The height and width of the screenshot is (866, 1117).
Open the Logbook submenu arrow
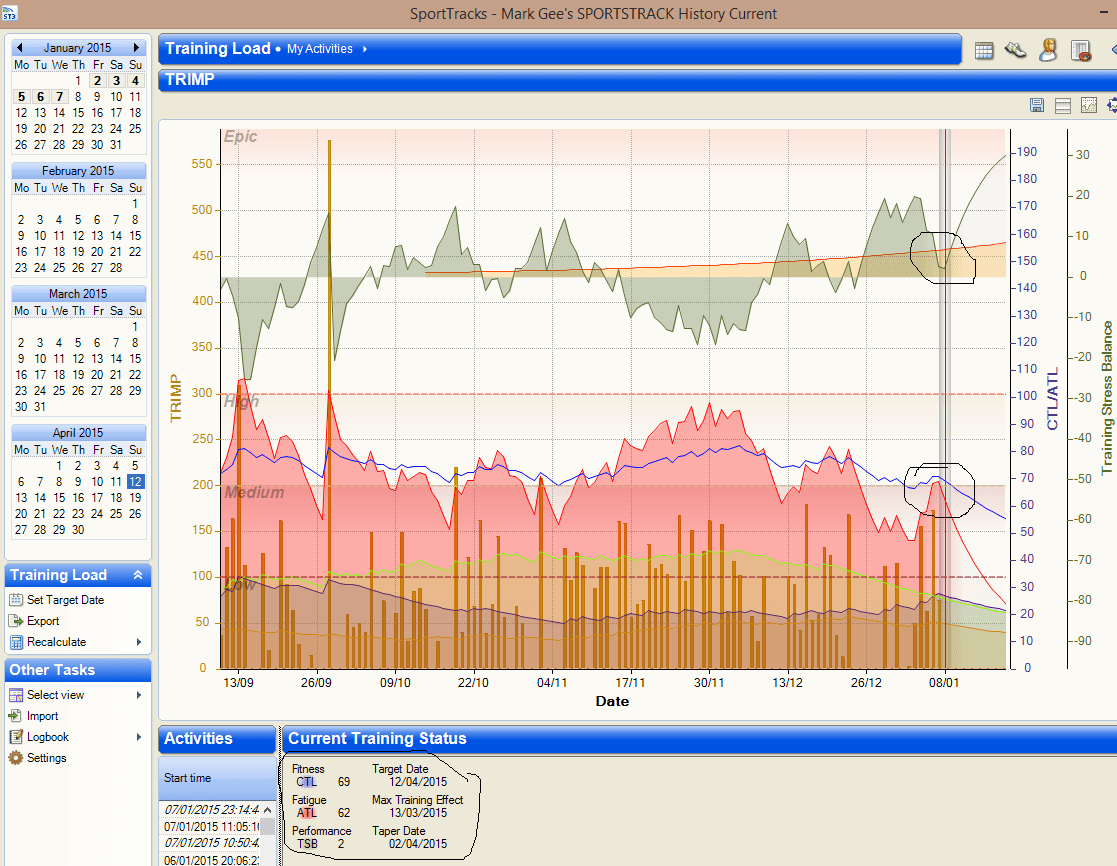[139, 737]
